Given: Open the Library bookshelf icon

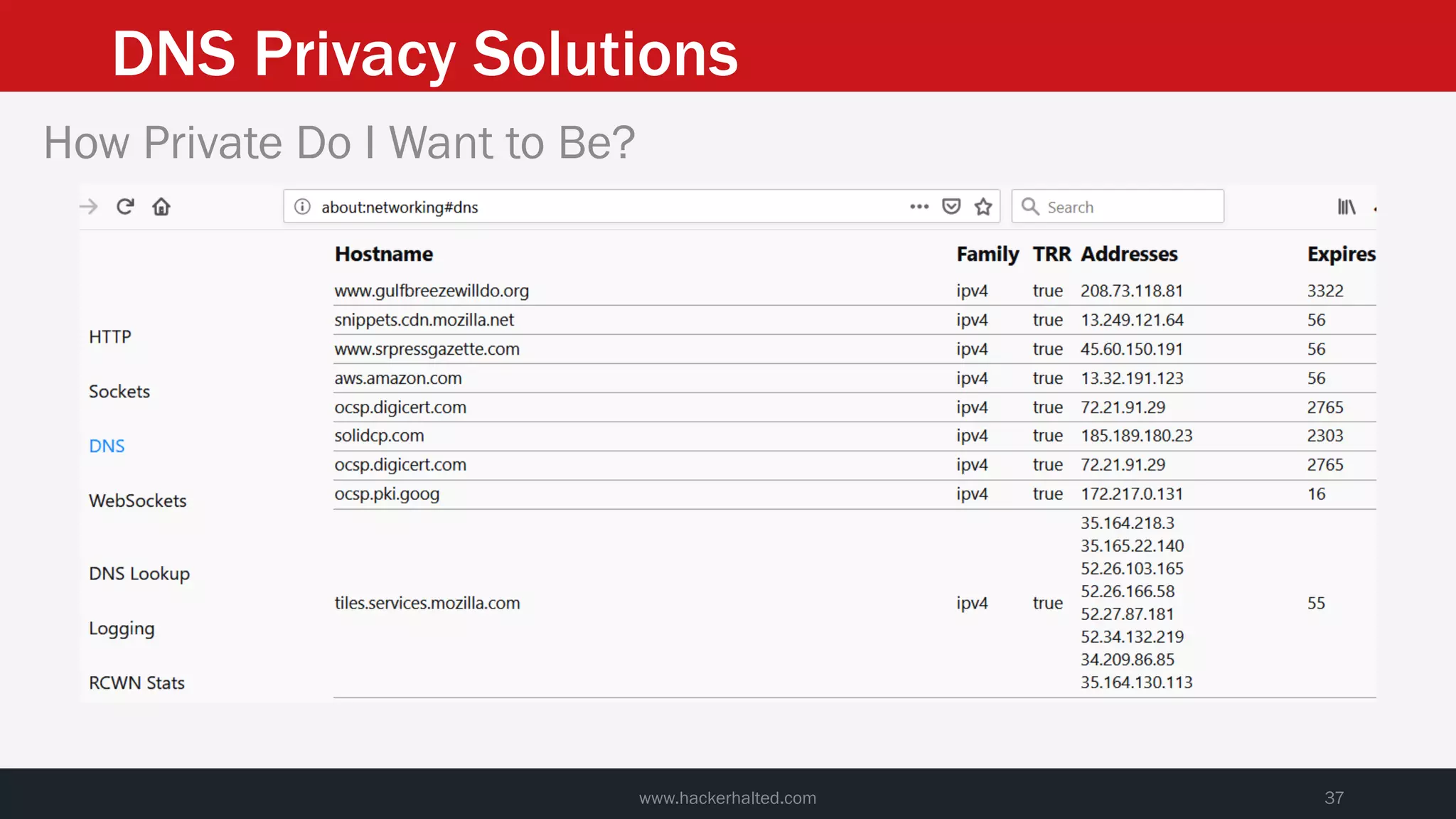Looking at the screenshot, I should point(1347,207).
